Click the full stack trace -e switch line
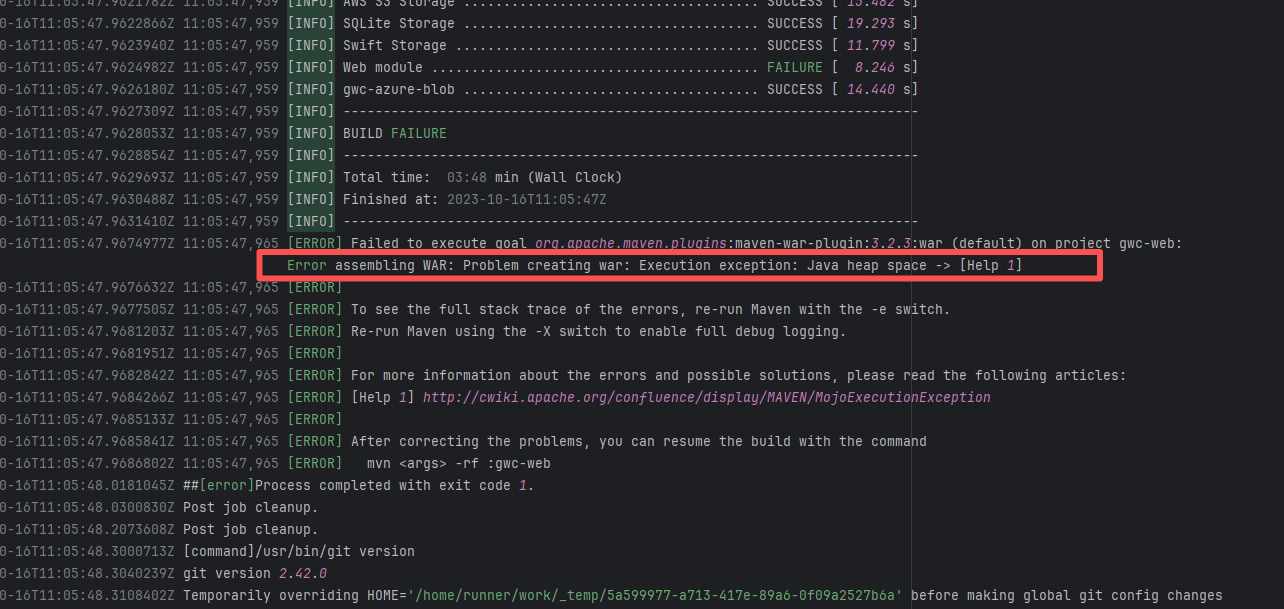Image resolution: width=1284 pixels, height=609 pixels. point(650,309)
